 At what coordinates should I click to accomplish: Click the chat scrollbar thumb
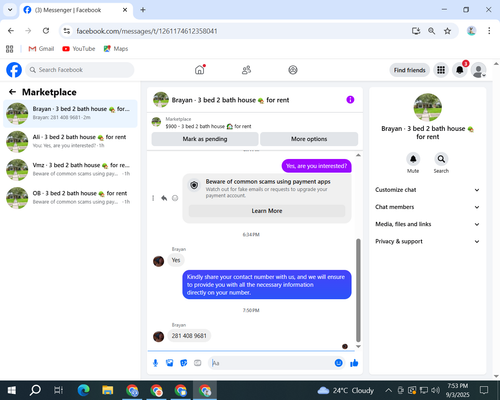click(358, 290)
